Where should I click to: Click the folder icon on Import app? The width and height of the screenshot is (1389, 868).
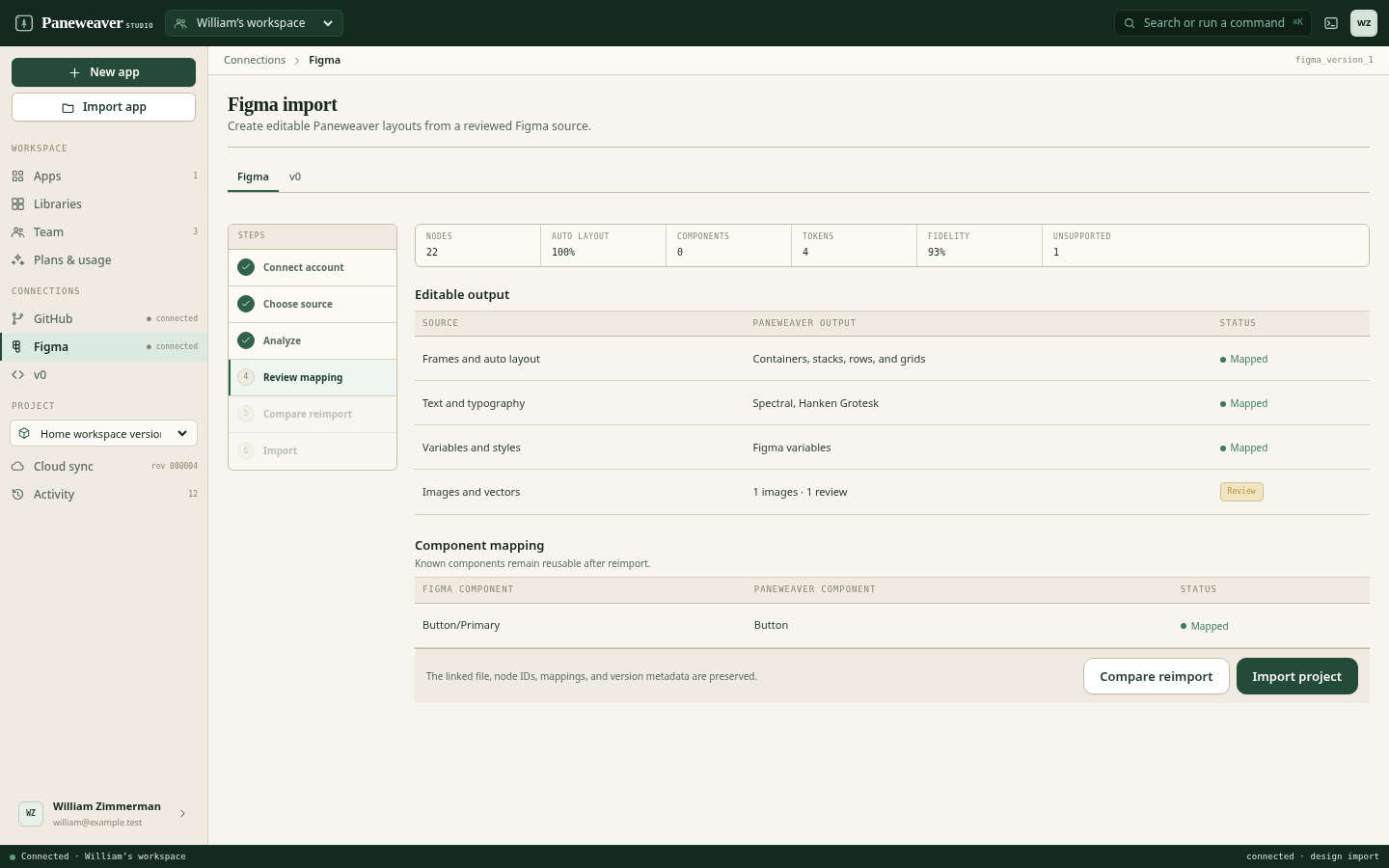pyautogui.click(x=68, y=108)
